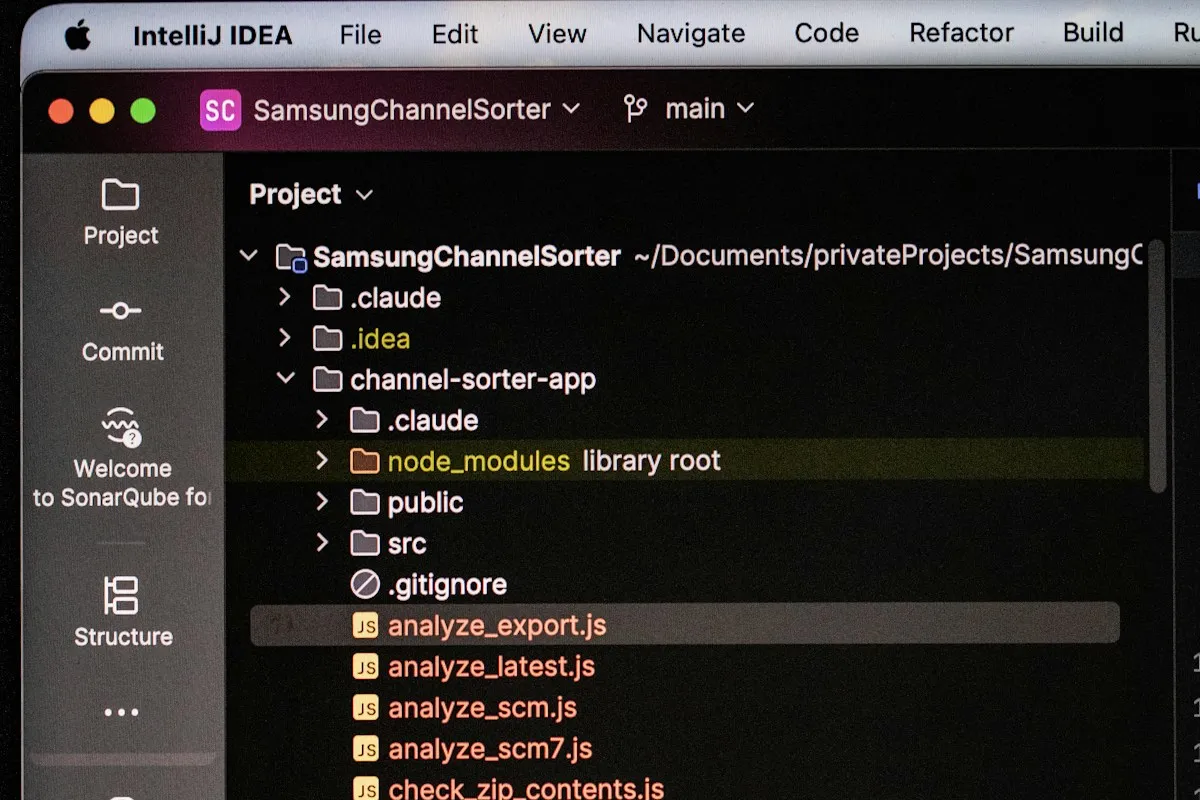This screenshot has width=1200, height=800.
Task: Click the git branch icon
Action: point(635,108)
